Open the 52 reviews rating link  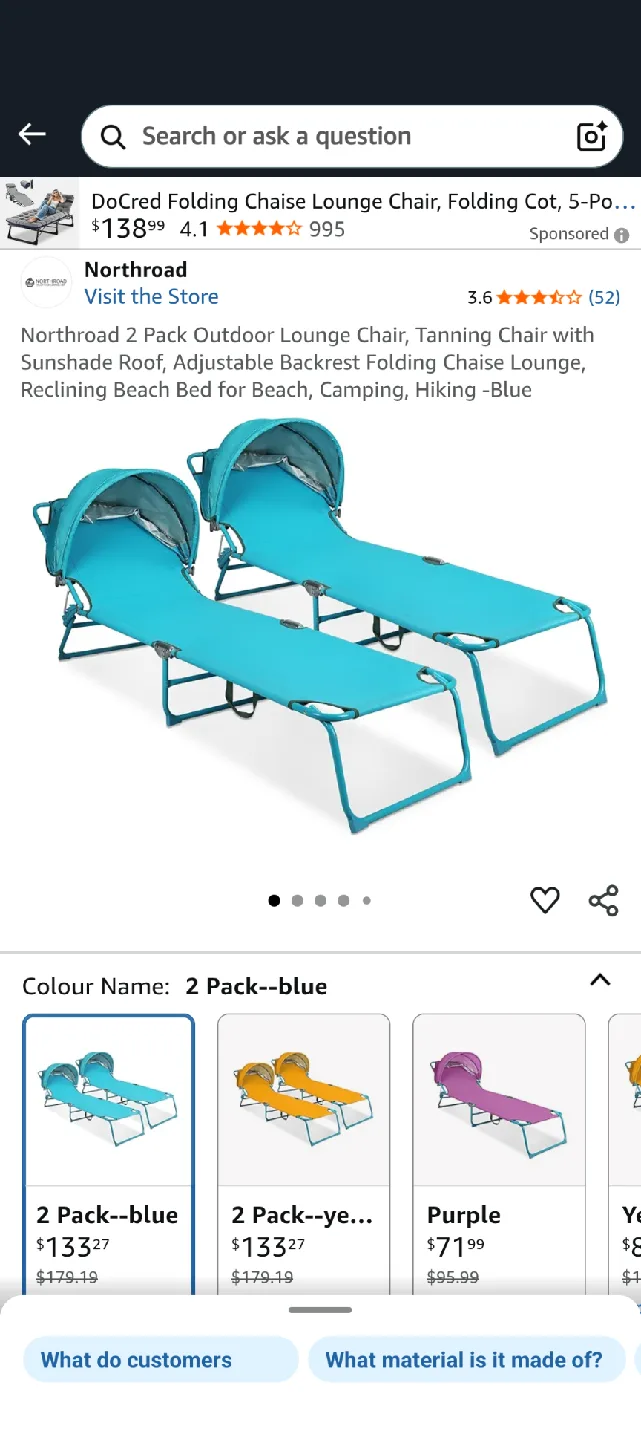coord(604,297)
